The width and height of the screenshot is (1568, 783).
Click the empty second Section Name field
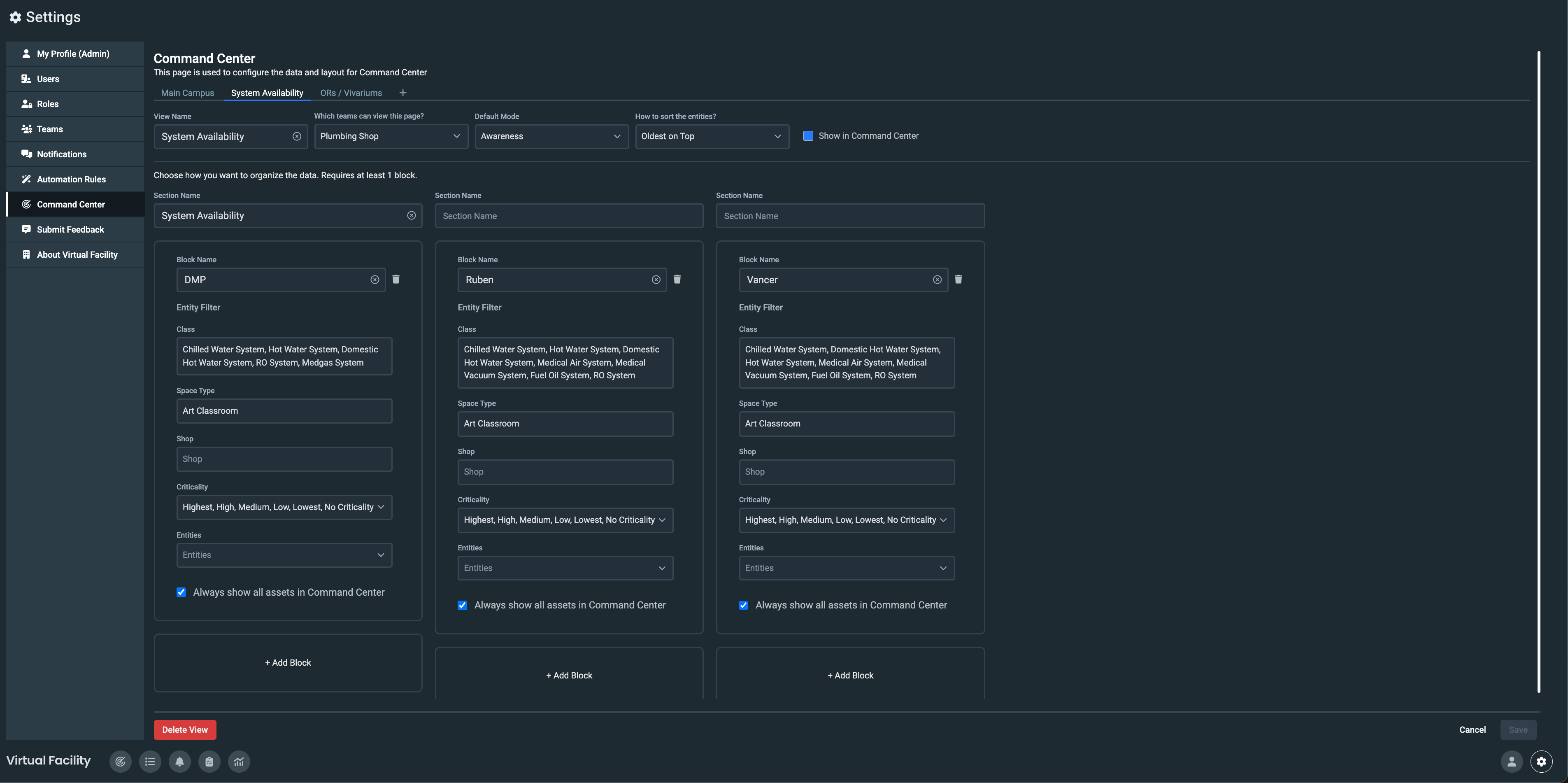point(568,216)
